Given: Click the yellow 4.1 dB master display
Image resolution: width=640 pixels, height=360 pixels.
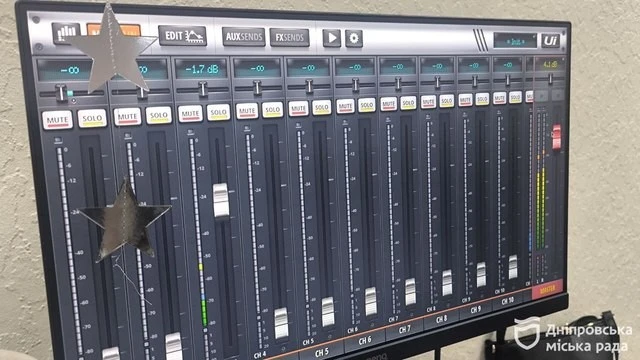Looking at the screenshot, I should point(550,64).
